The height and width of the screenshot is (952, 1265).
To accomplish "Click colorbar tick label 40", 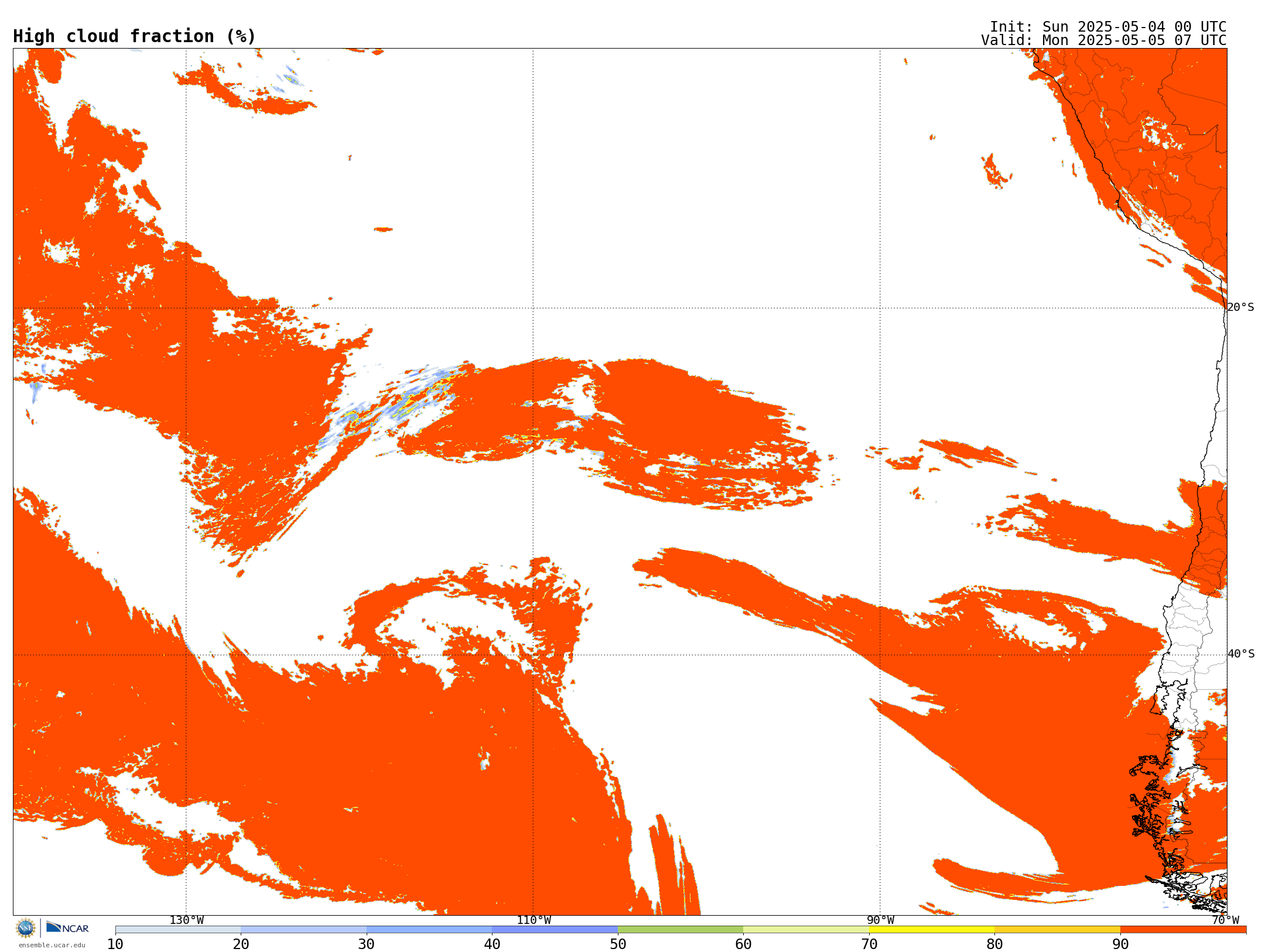I will click(x=493, y=944).
